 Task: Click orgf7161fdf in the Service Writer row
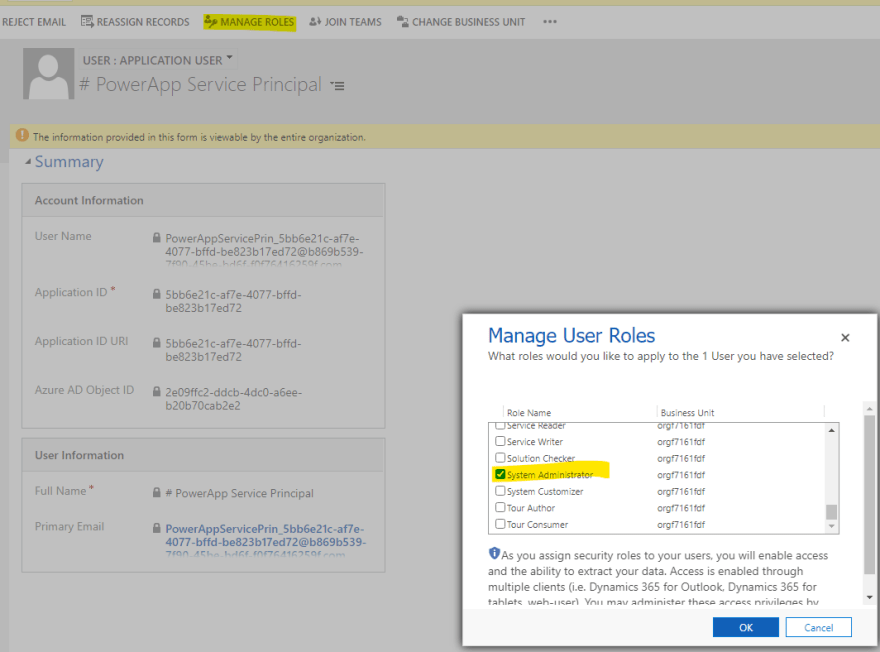click(x=681, y=442)
